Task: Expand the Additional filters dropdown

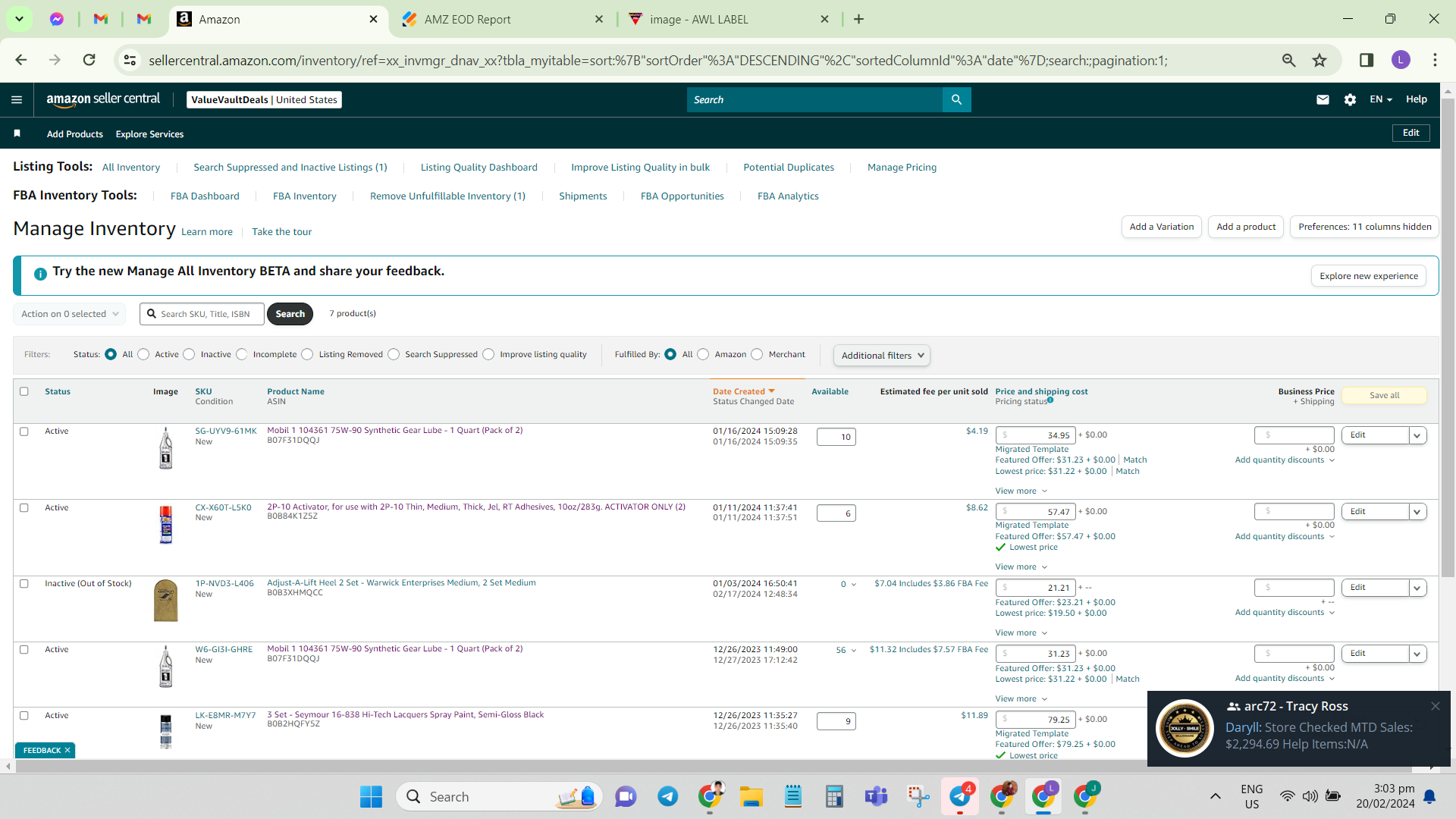Action: [882, 355]
